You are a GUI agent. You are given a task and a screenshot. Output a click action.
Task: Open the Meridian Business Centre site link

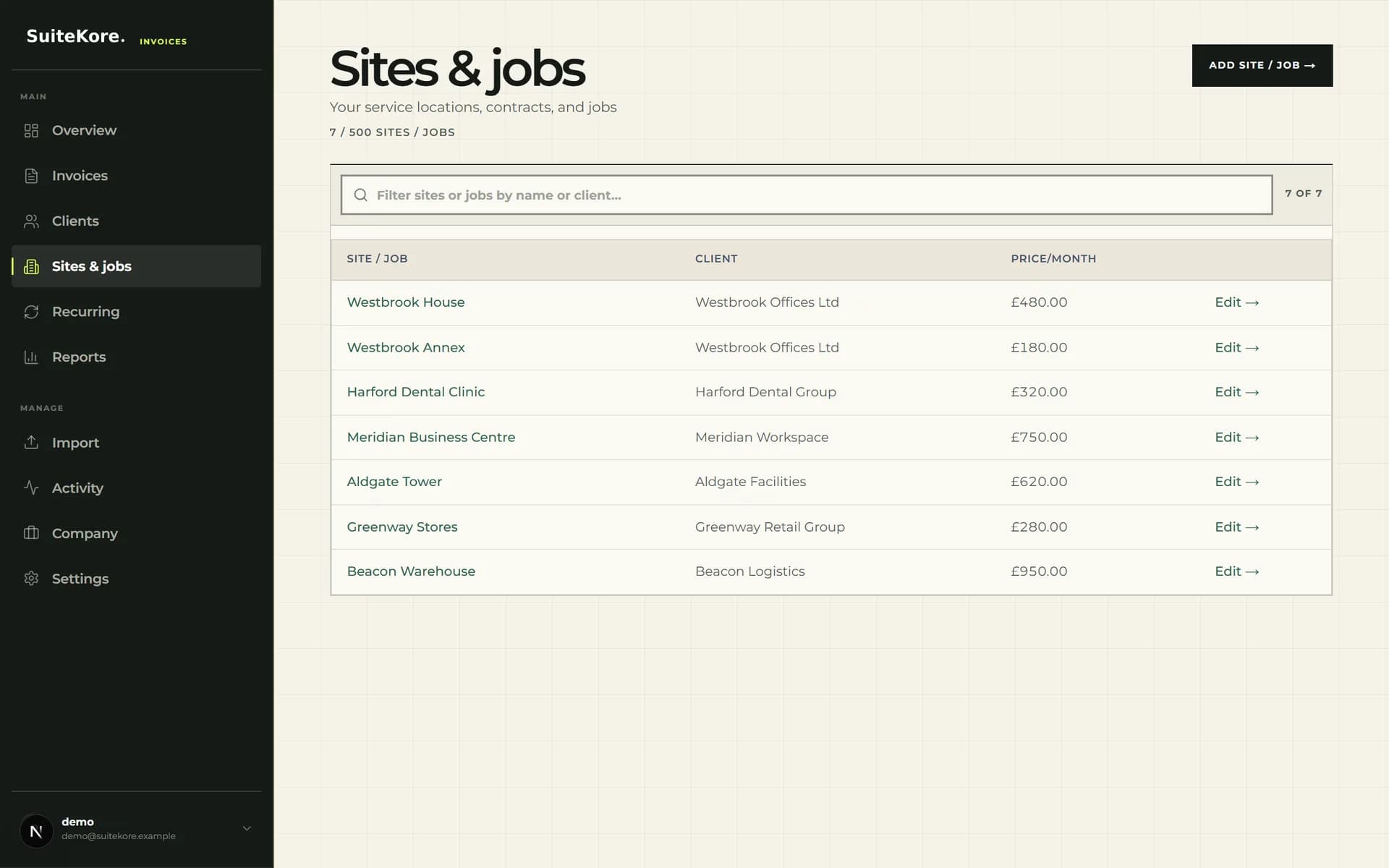point(431,437)
